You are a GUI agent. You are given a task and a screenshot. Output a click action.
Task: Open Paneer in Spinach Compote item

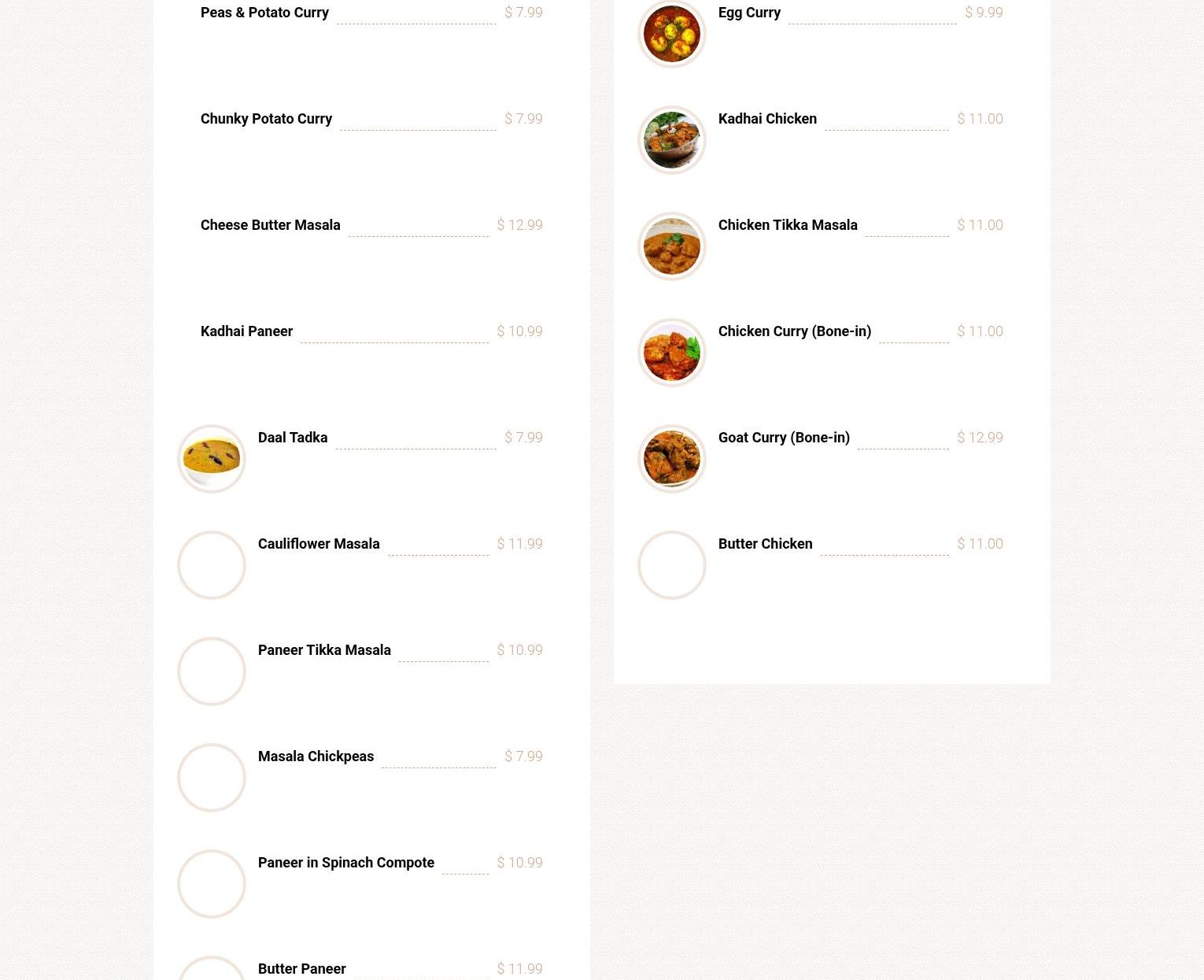[345, 863]
